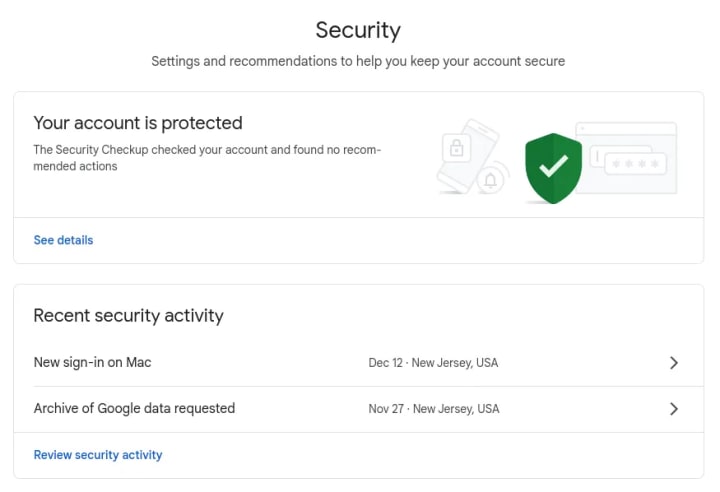This screenshot has height=492, width=720.
Task: Open the Review security activity link
Action: pos(98,455)
